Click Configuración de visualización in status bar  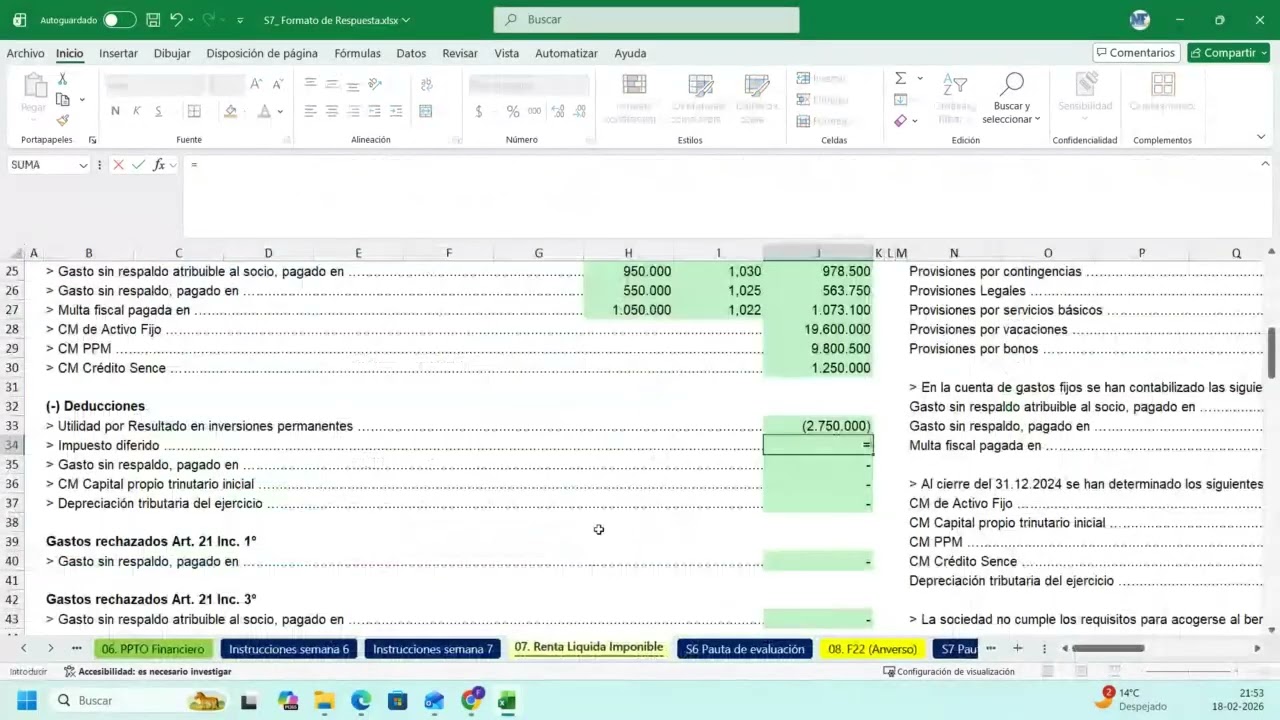click(x=949, y=672)
